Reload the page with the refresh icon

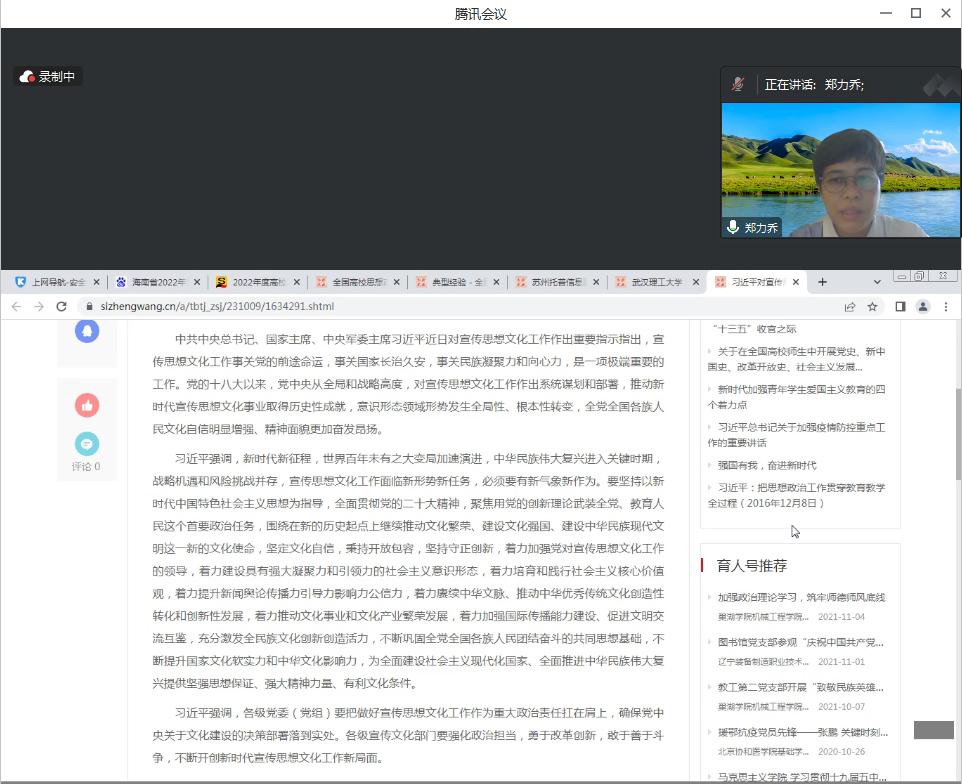(61, 307)
